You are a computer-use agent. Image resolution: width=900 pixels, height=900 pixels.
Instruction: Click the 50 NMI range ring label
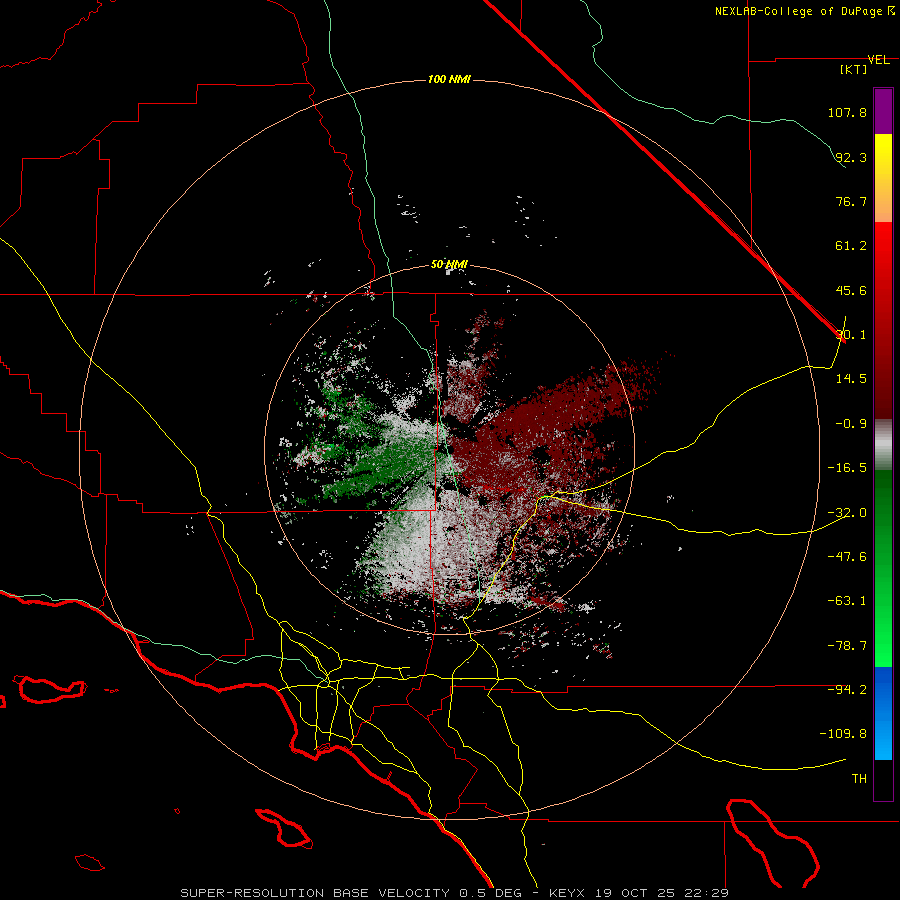449,264
